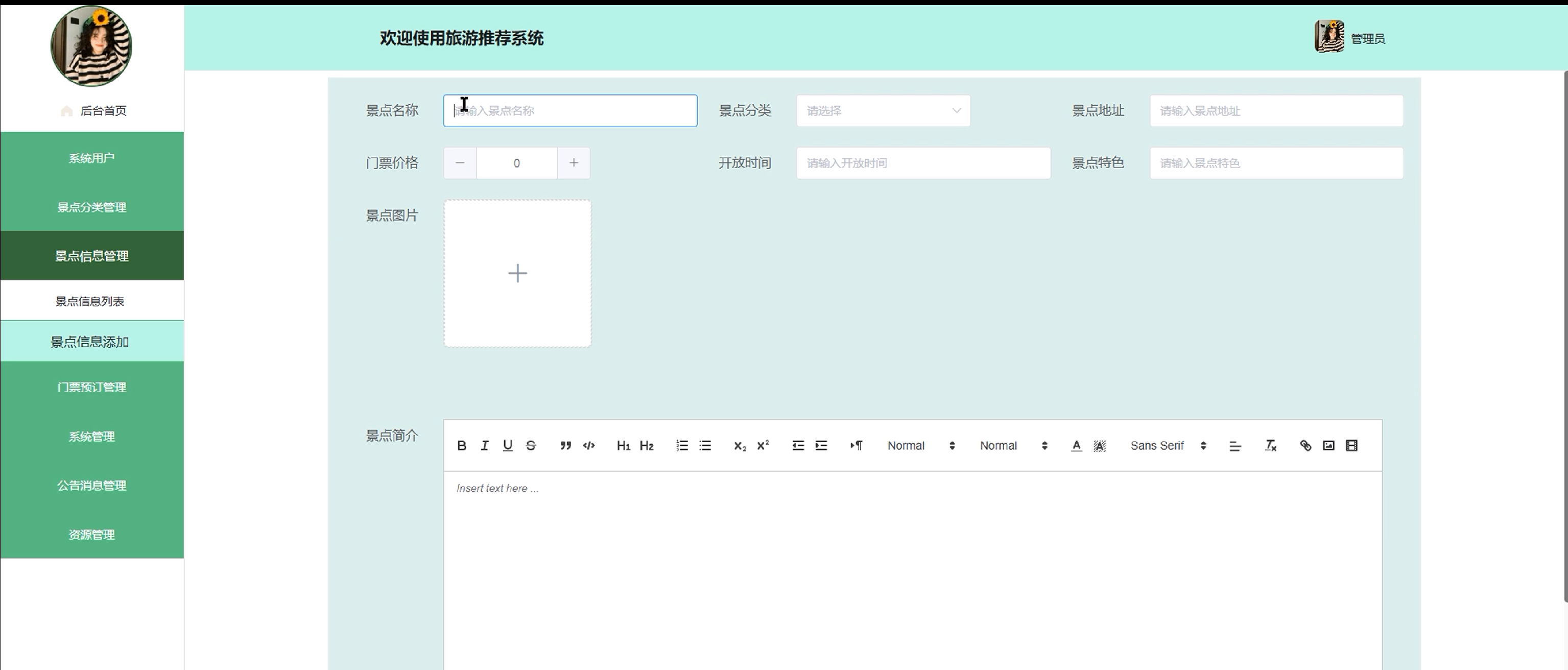The width and height of the screenshot is (1568, 670).
Task: Decrease ticket price with minus button
Action: (x=460, y=163)
